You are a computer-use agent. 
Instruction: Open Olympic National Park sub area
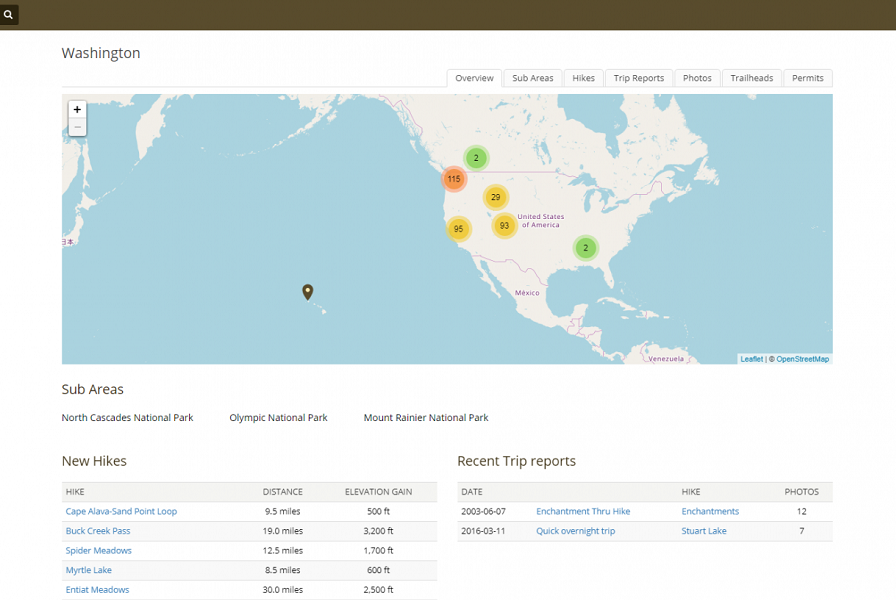point(278,418)
